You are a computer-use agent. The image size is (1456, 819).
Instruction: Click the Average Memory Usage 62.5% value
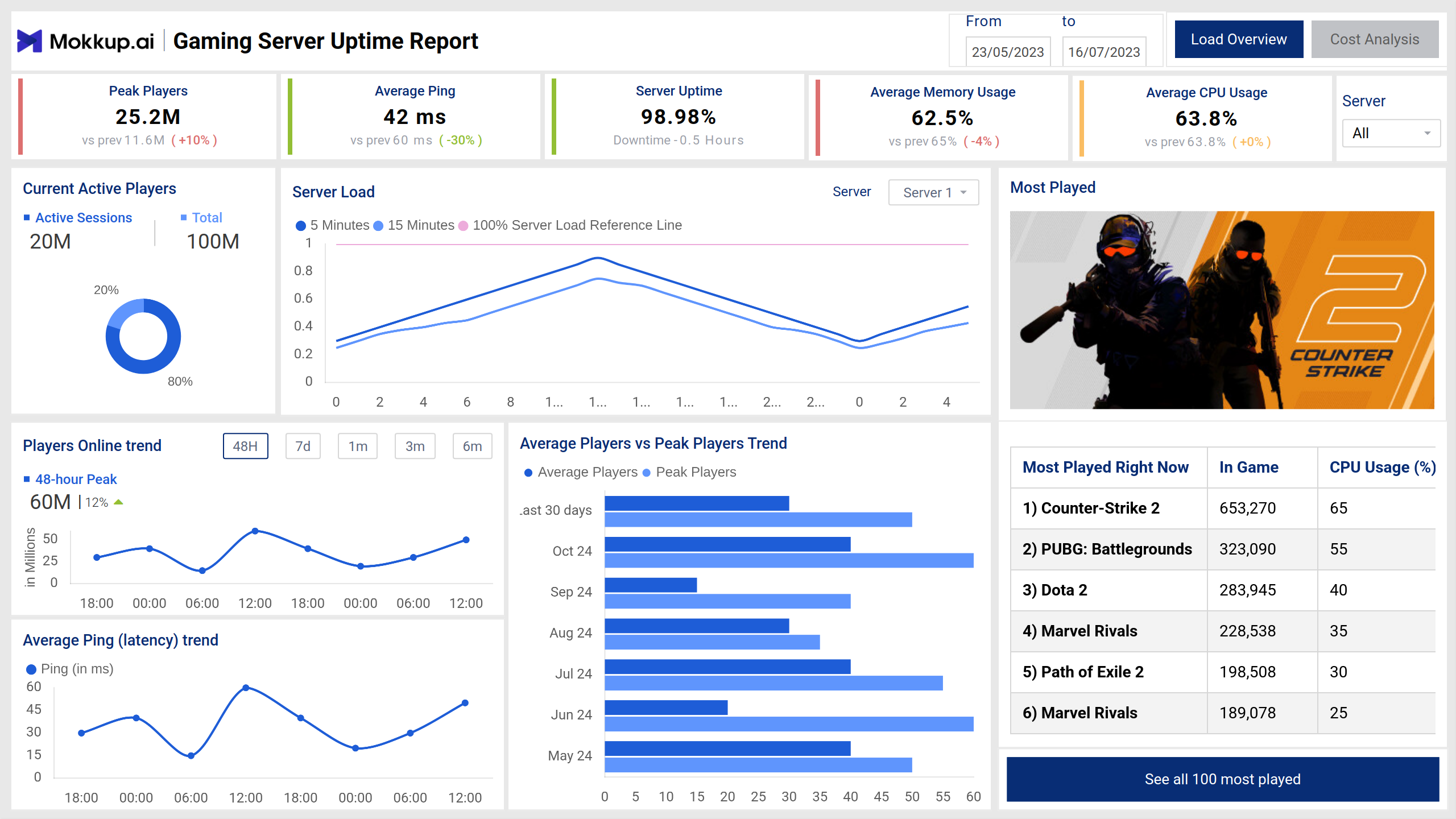tap(942, 118)
